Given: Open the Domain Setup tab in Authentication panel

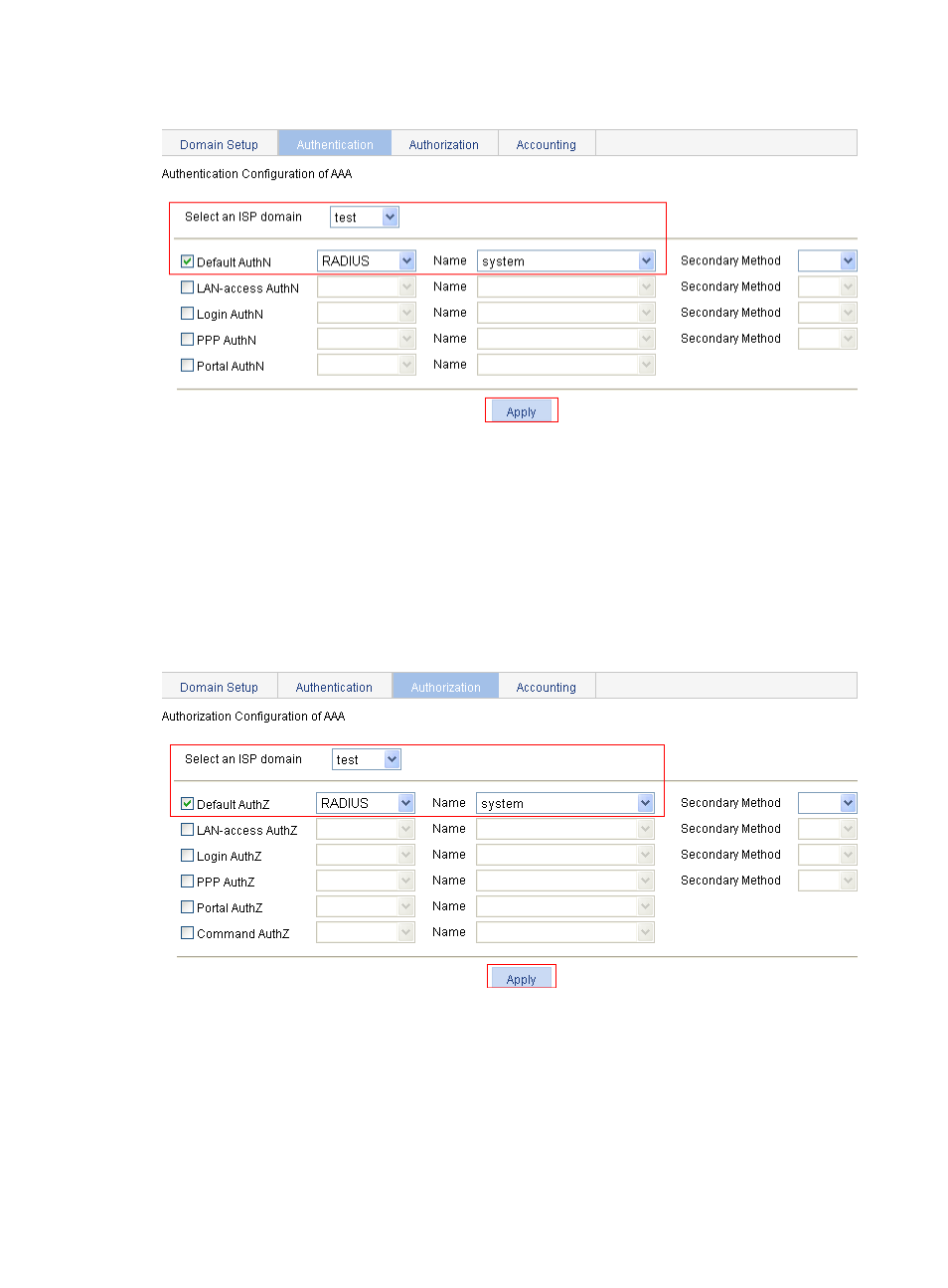Looking at the screenshot, I should [x=219, y=144].
